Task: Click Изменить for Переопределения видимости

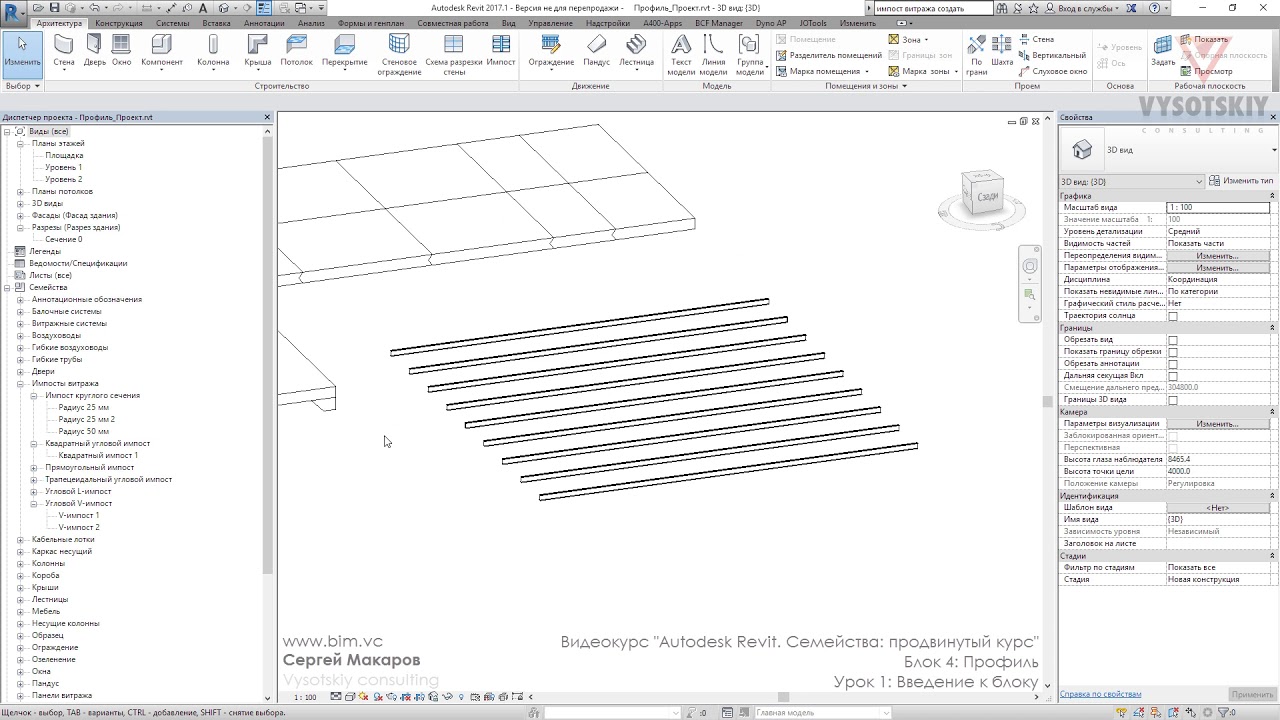Action: pyautogui.click(x=1217, y=256)
